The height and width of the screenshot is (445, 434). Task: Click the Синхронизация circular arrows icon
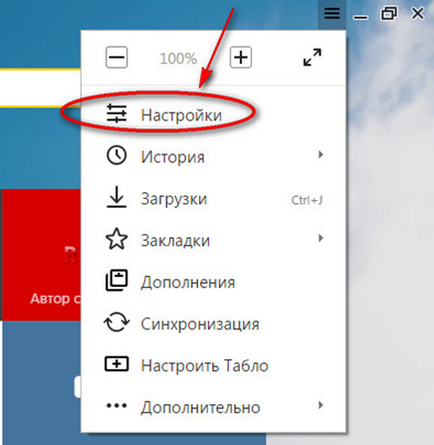click(x=116, y=322)
